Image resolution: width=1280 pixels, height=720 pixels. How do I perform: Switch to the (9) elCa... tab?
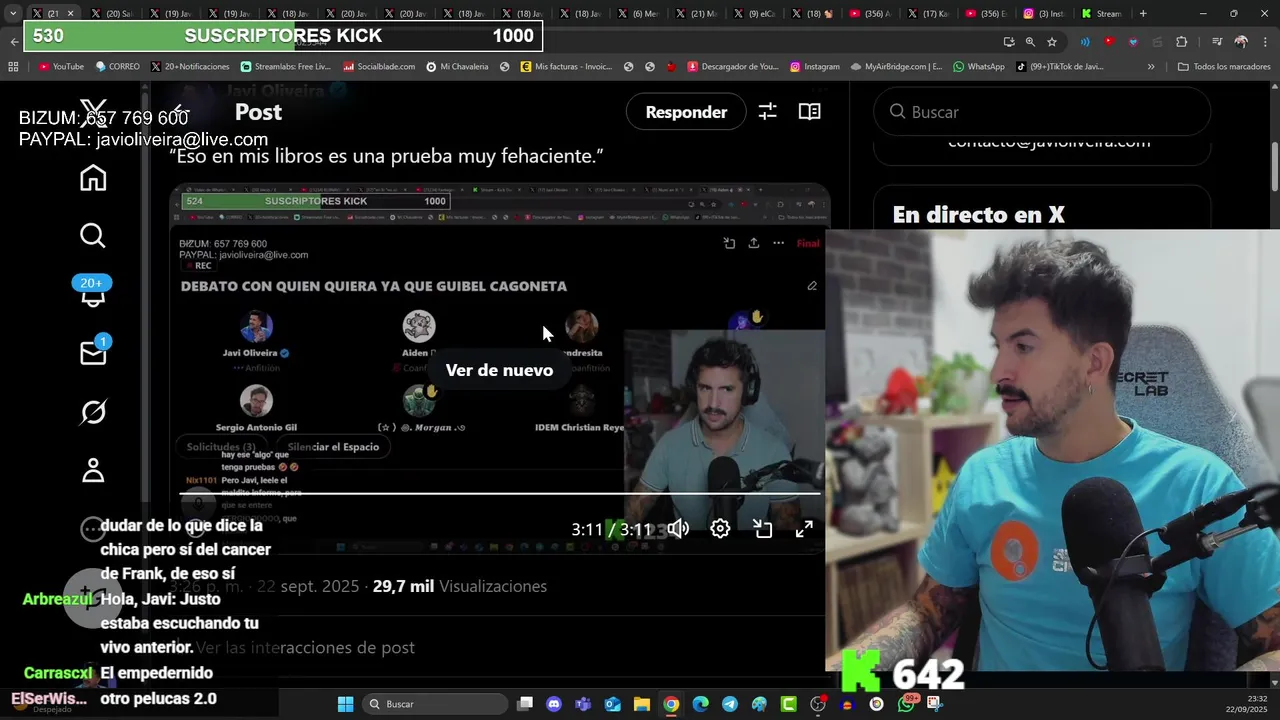pyautogui.click(x=753, y=14)
